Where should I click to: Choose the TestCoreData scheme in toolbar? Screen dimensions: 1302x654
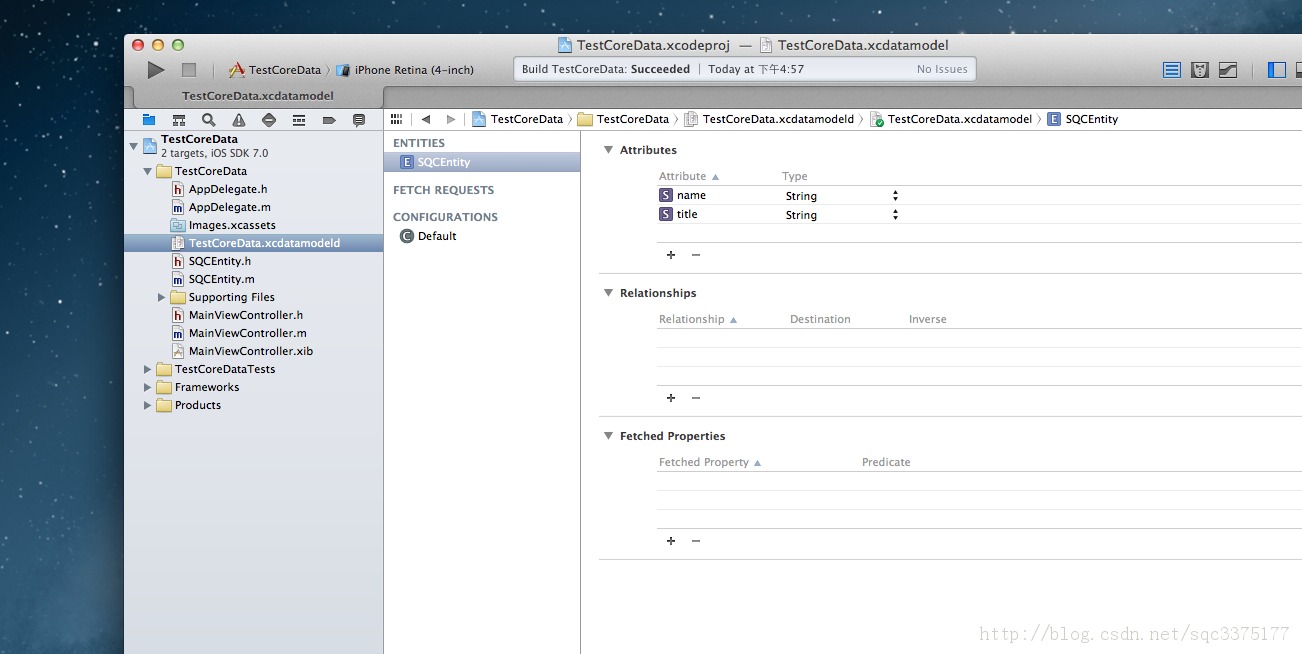coord(275,70)
